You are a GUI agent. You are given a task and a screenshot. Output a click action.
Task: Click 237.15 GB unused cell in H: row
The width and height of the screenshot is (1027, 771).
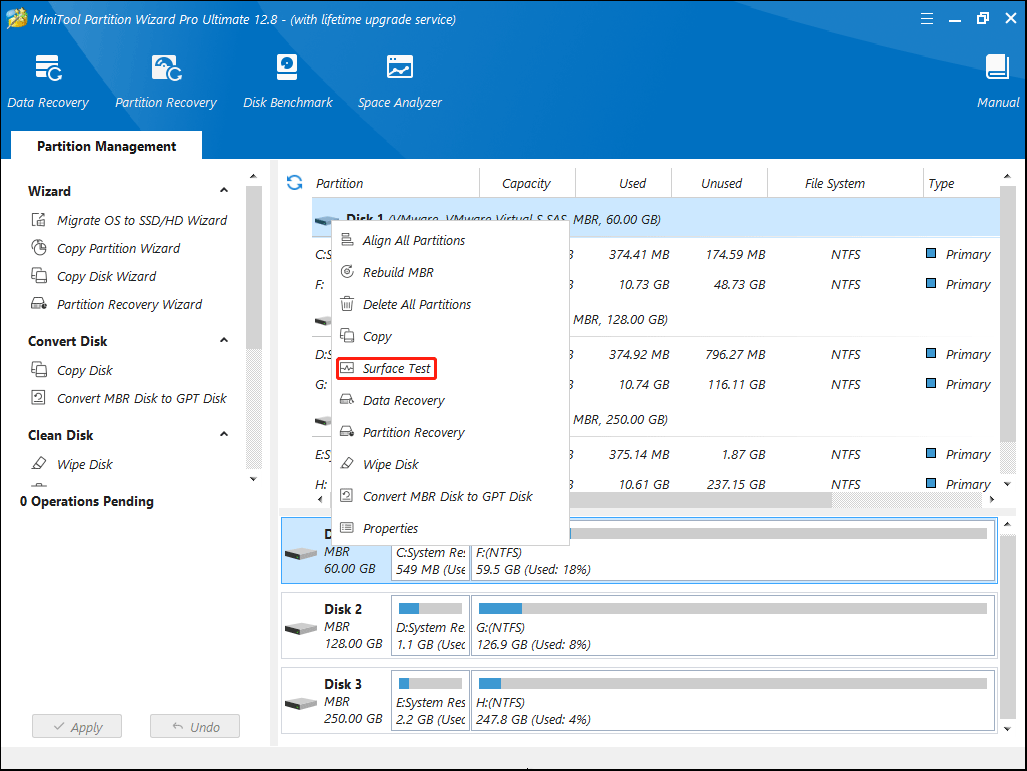pos(736,484)
